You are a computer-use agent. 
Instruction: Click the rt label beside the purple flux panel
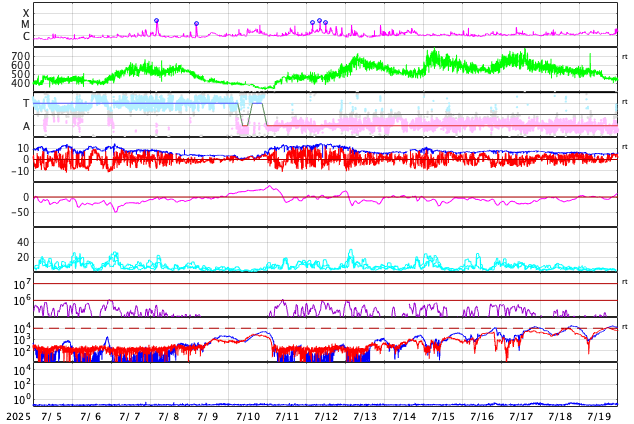[x=624, y=281]
